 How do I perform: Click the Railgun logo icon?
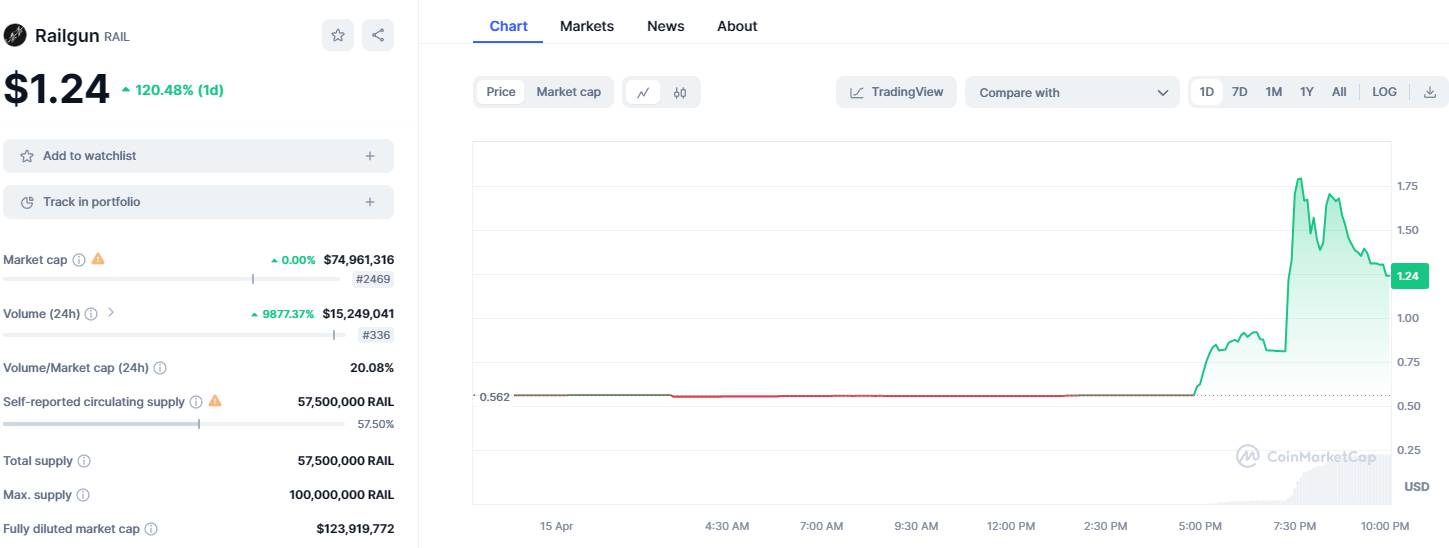click(x=14, y=36)
